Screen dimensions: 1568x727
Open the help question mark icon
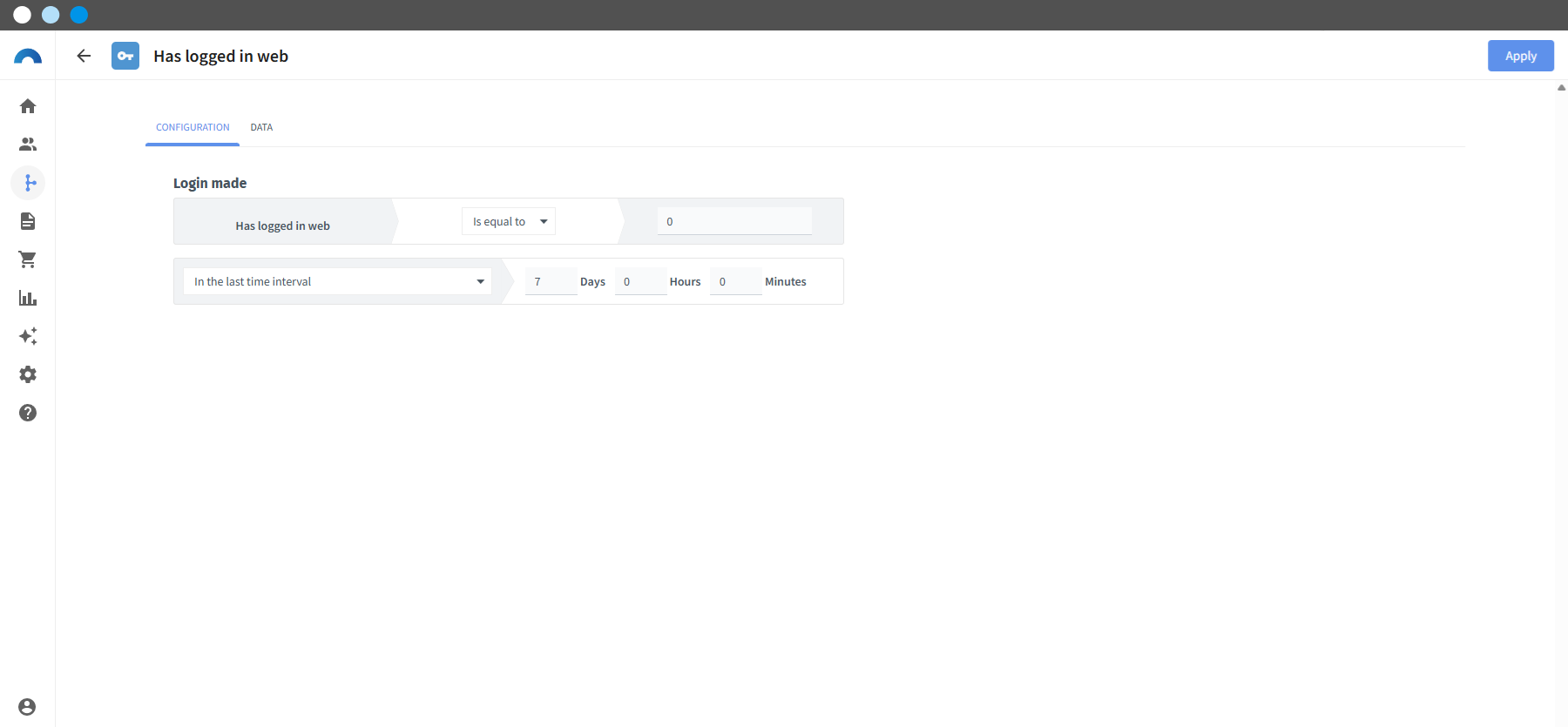coord(28,413)
